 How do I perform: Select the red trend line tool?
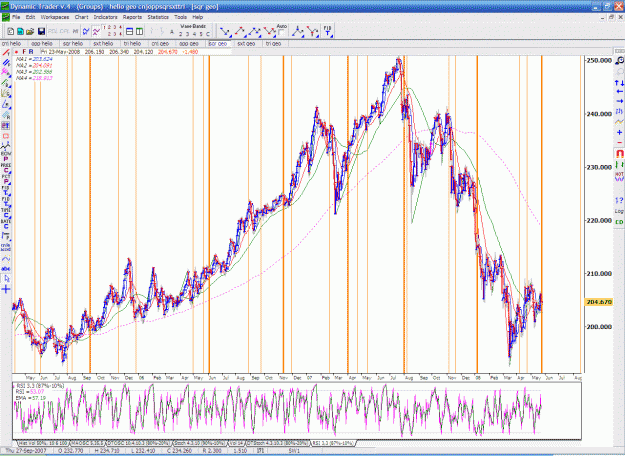pos(6,53)
